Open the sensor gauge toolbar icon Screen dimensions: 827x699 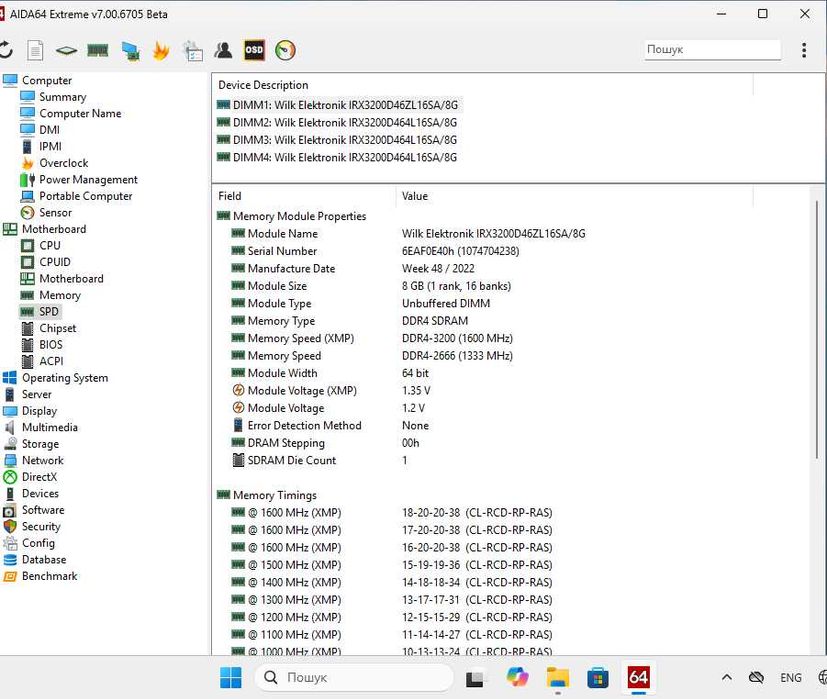click(x=285, y=50)
